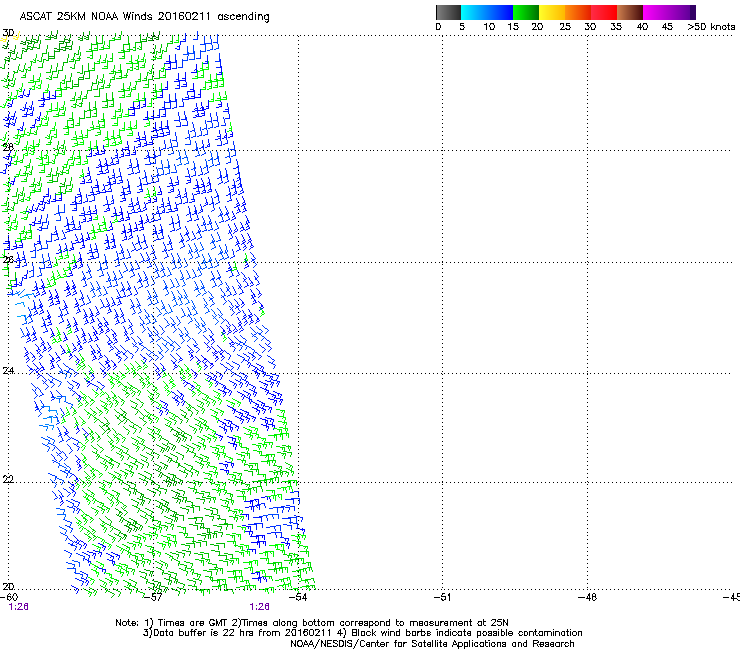Select the legend tick label "35"
Image resolution: width=740 pixels, height=650 pixels.
(x=616, y=27)
